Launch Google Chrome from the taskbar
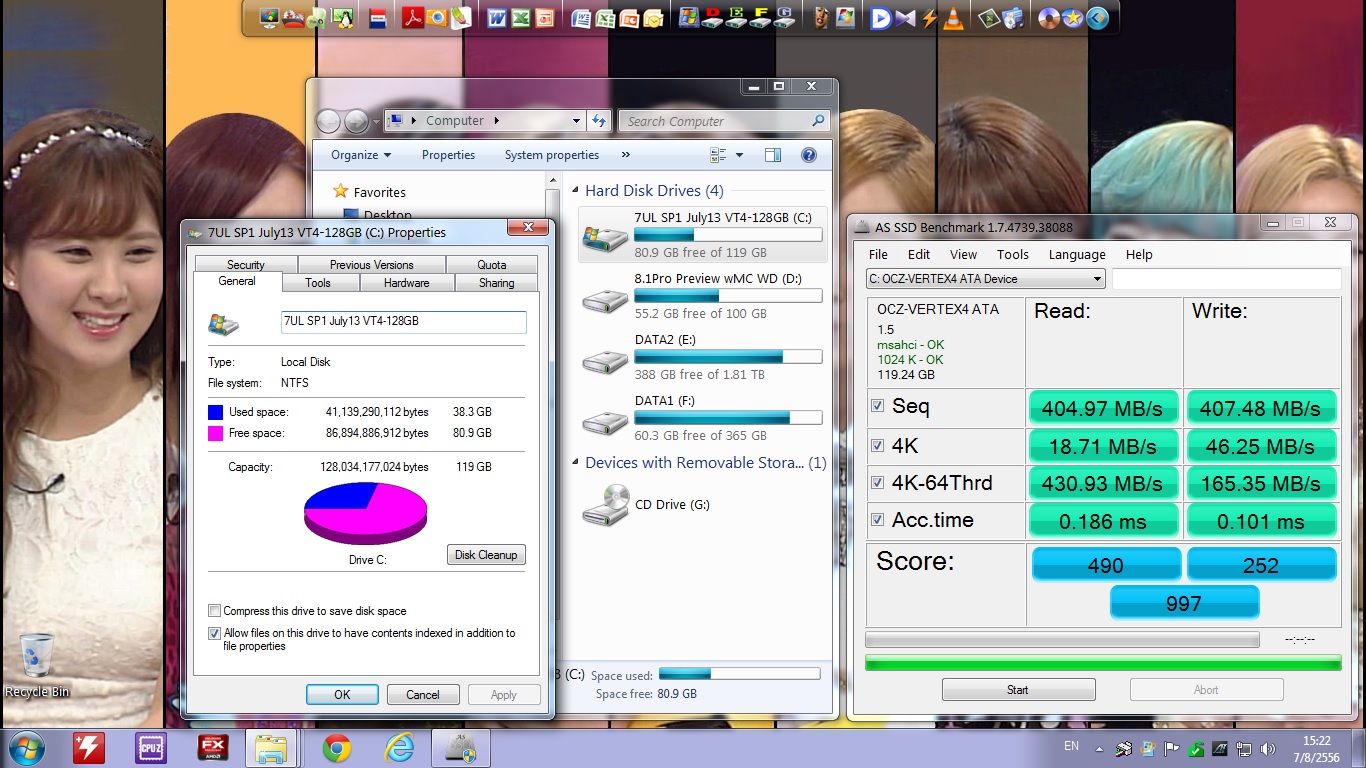 pyautogui.click(x=337, y=748)
